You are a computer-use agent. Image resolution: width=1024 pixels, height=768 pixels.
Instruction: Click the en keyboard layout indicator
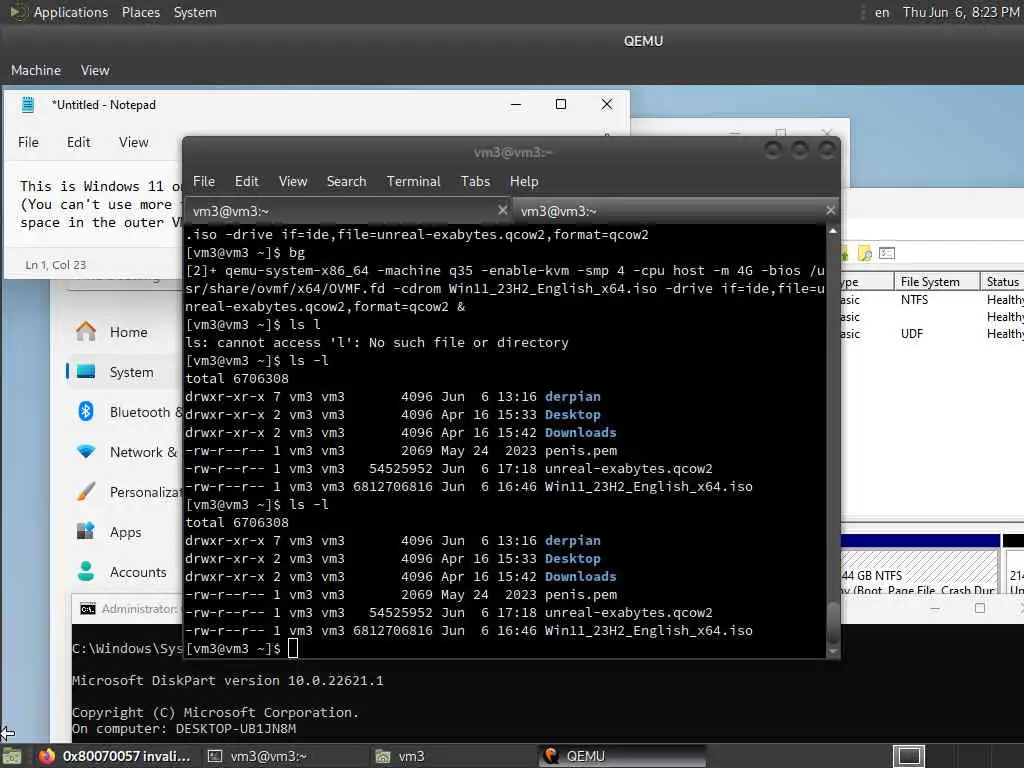coord(882,12)
